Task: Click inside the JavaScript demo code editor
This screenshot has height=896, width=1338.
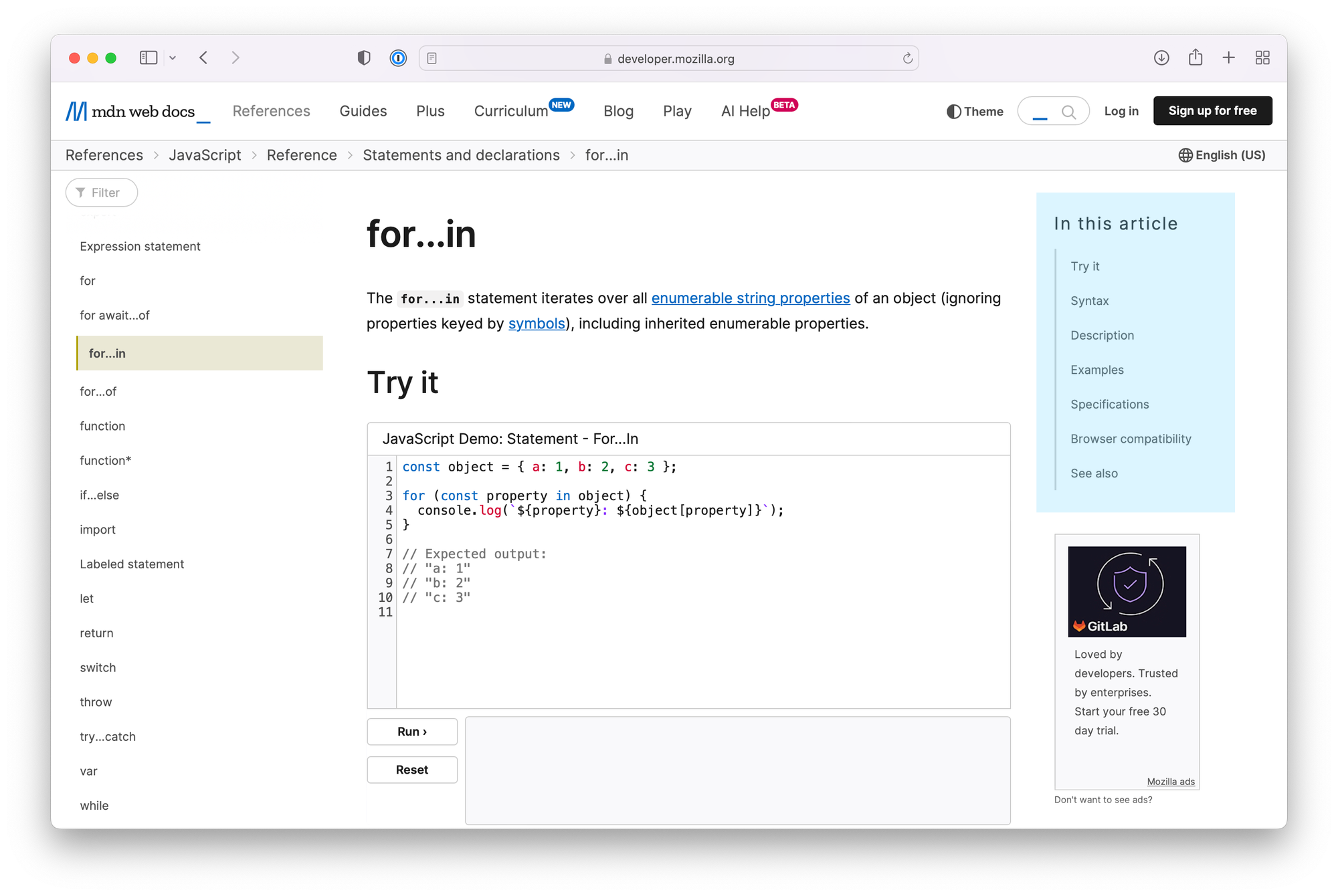Action: 703,582
